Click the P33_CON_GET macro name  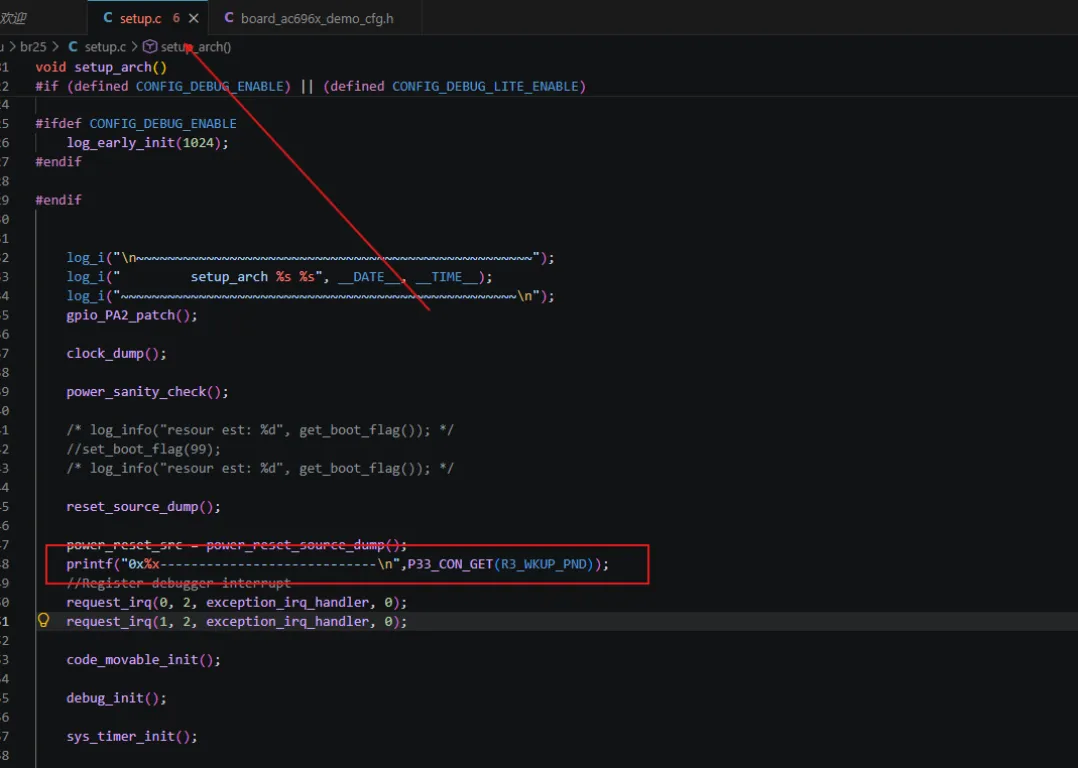(x=450, y=564)
